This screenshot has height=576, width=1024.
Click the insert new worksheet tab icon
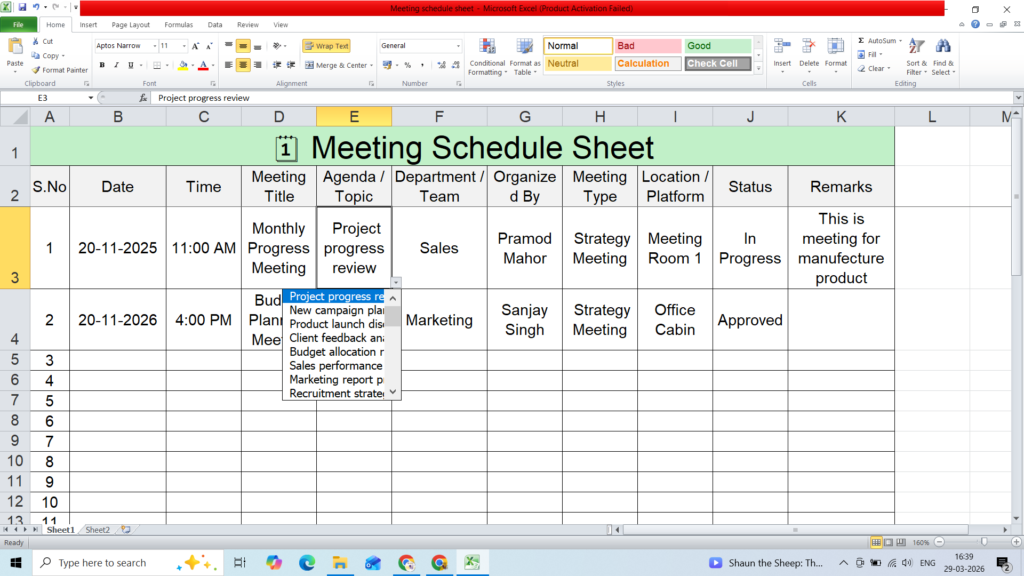(x=125, y=530)
